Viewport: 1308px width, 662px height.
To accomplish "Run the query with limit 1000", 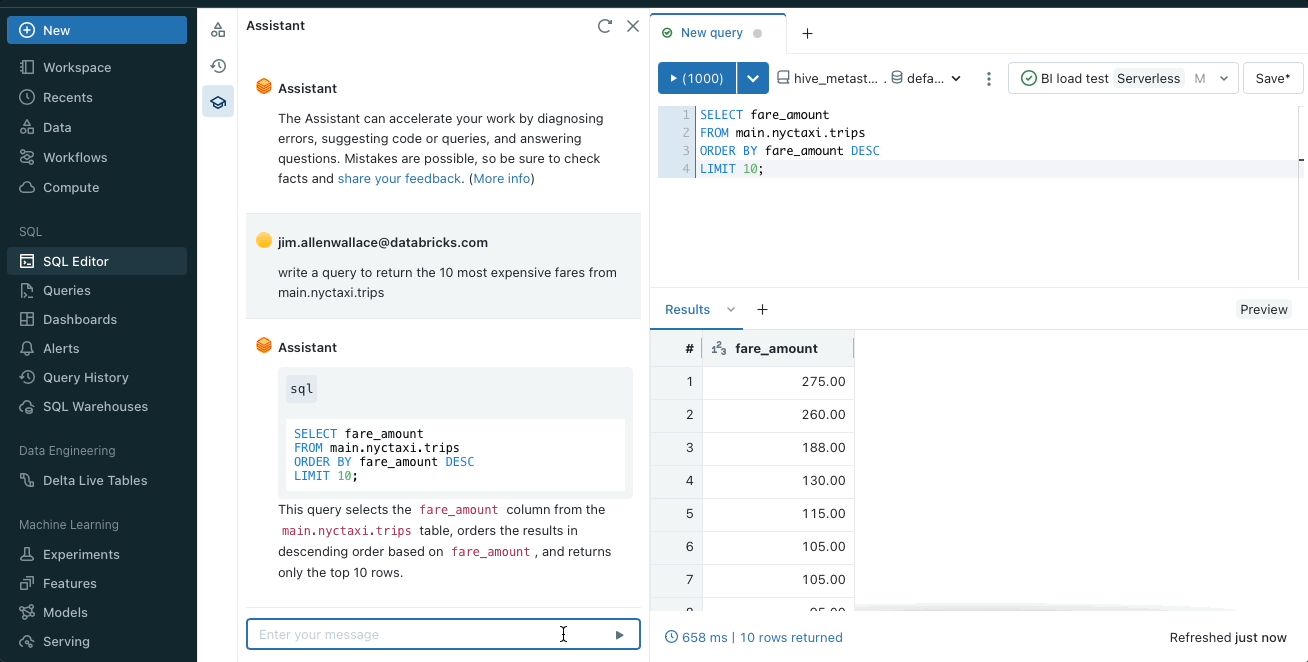I will point(697,78).
